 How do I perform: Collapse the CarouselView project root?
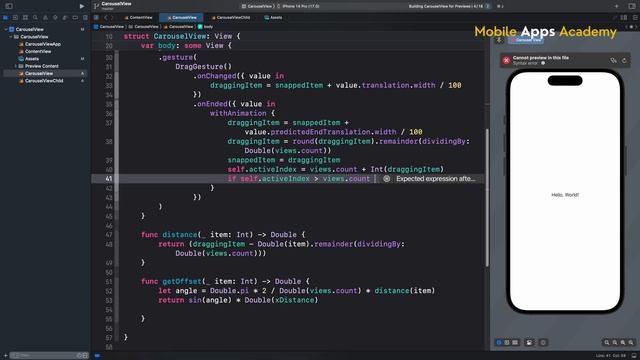click(x=6, y=29)
